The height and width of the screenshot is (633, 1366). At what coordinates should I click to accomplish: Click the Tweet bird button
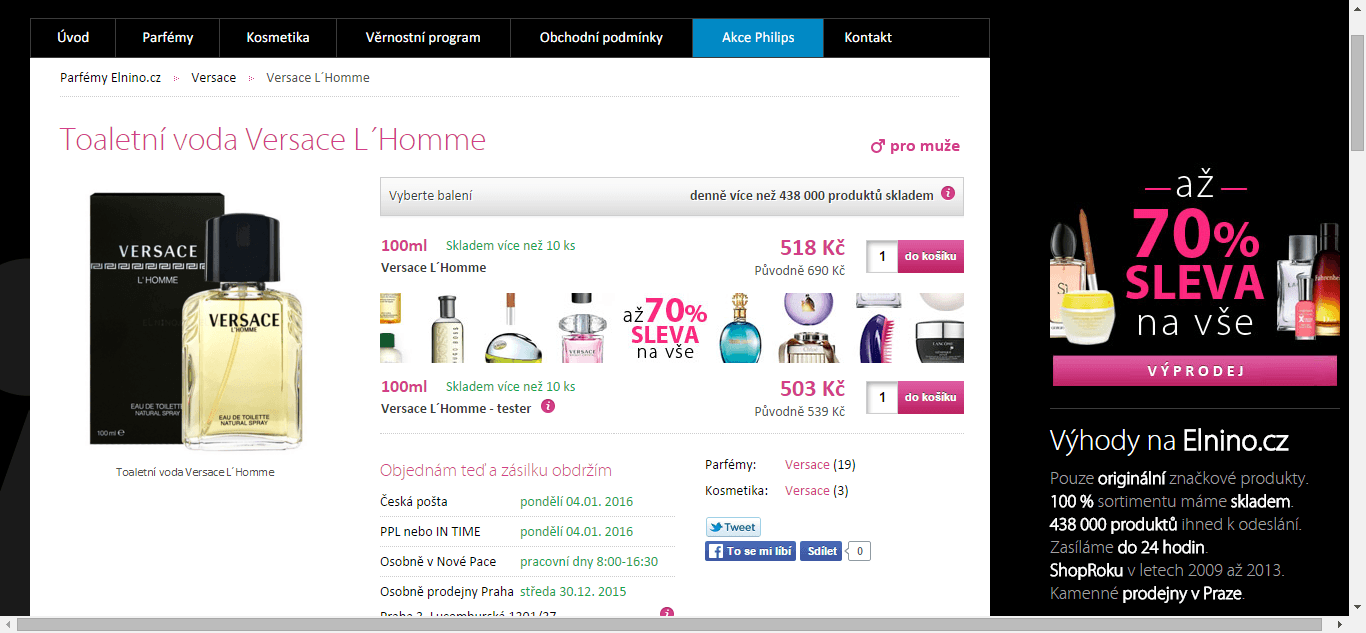(x=733, y=527)
